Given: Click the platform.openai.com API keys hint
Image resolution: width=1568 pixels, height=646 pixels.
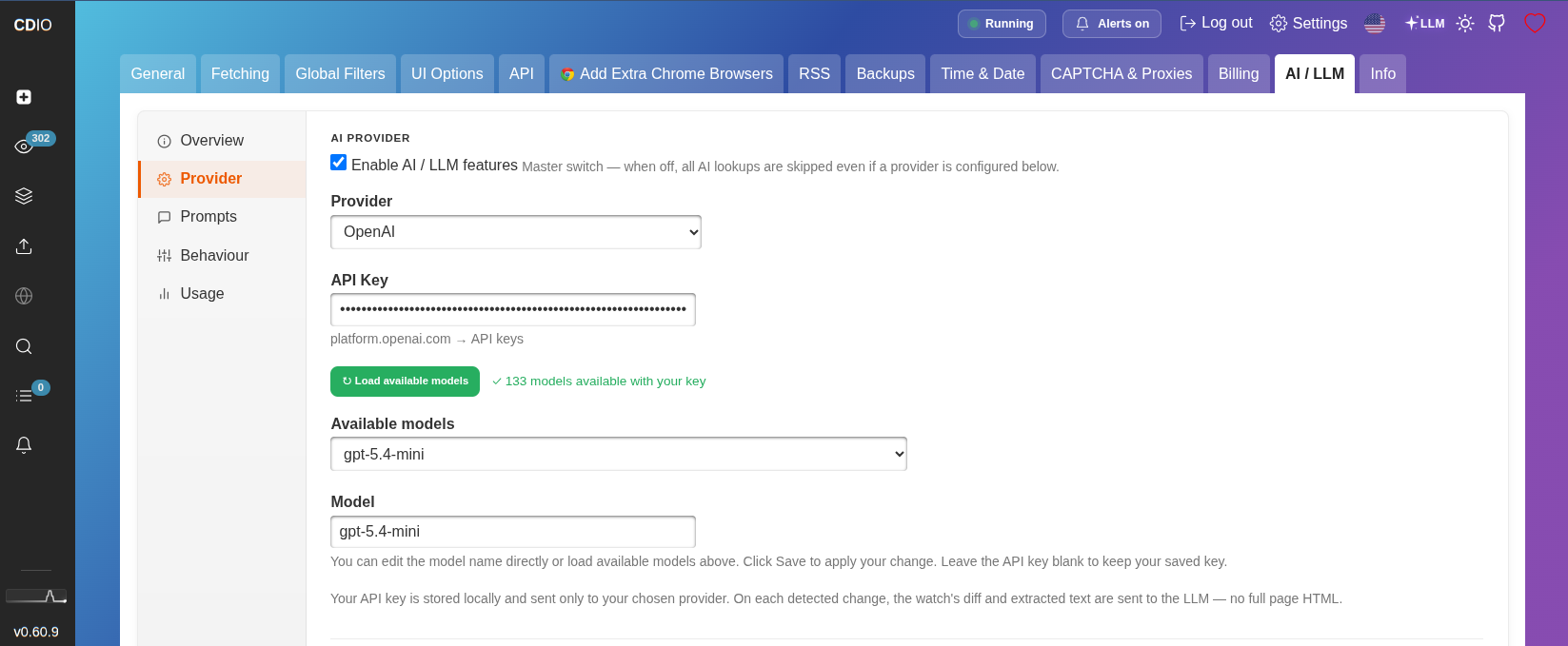Looking at the screenshot, I should [x=427, y=339].
